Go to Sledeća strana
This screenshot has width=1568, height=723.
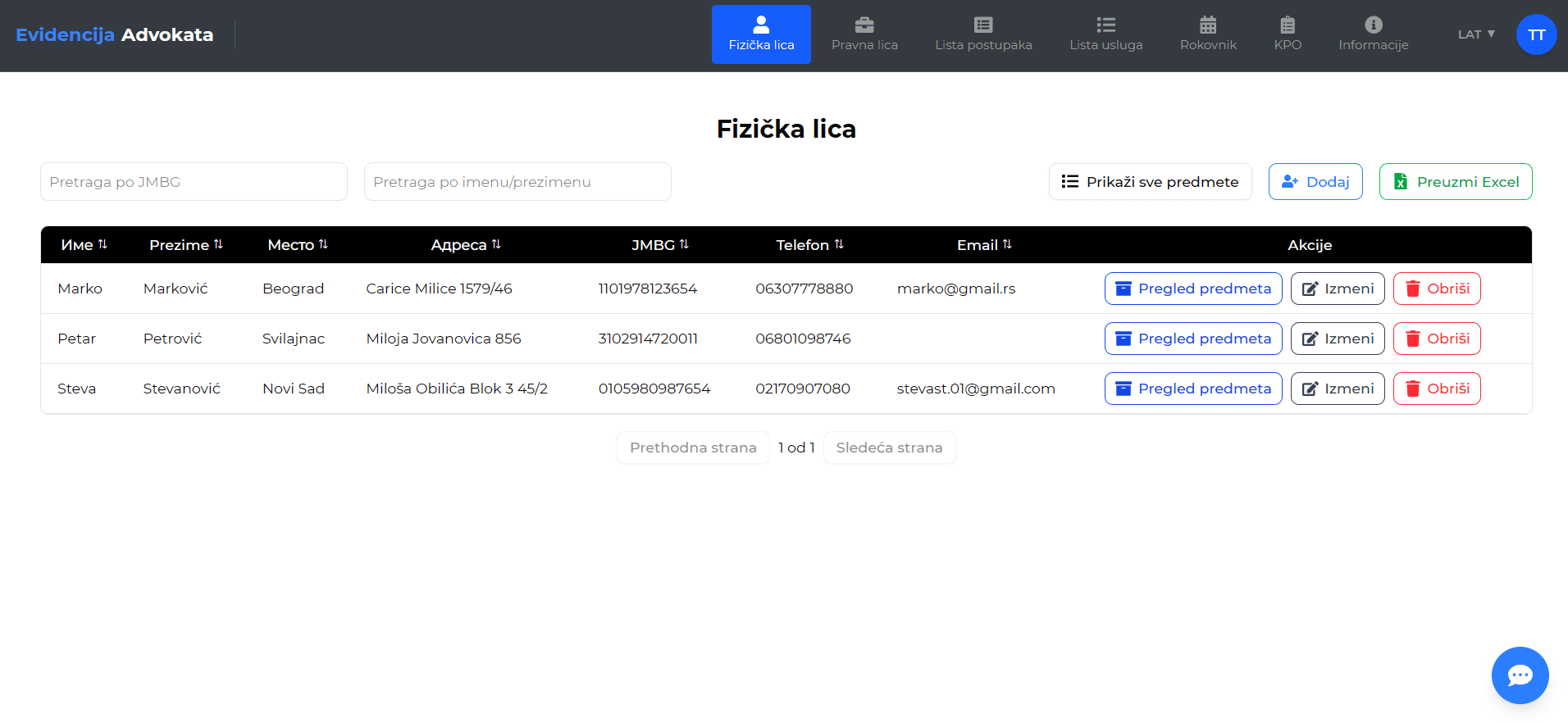coord(889,448)
